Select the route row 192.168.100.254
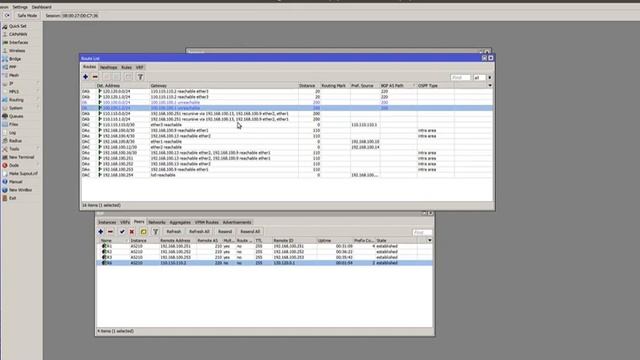This screenshot has height=360, width=640. pyautogui.click(x=287, y=175)
